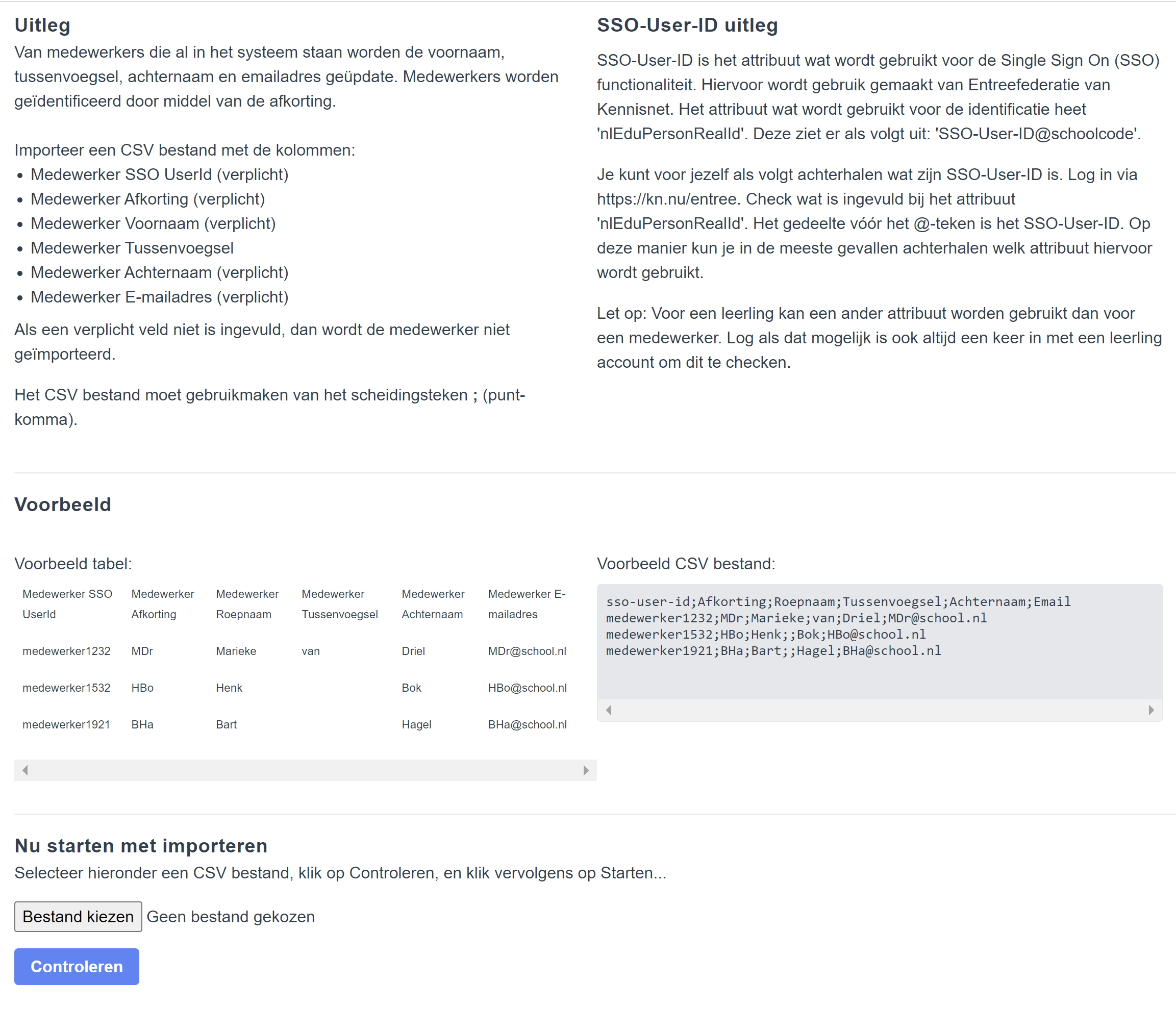
Task: Click the MDr@school.nl table cell
Action: click(x=527, y=651)
